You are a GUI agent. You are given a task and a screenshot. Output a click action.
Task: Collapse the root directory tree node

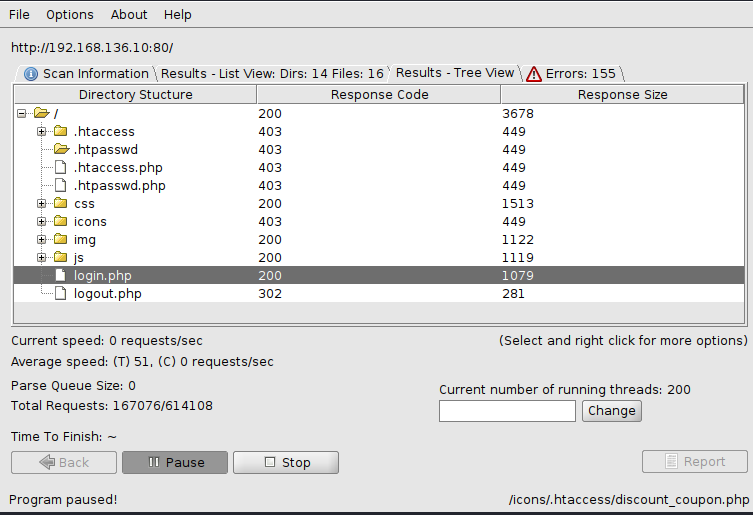click(x=22, y=114)
